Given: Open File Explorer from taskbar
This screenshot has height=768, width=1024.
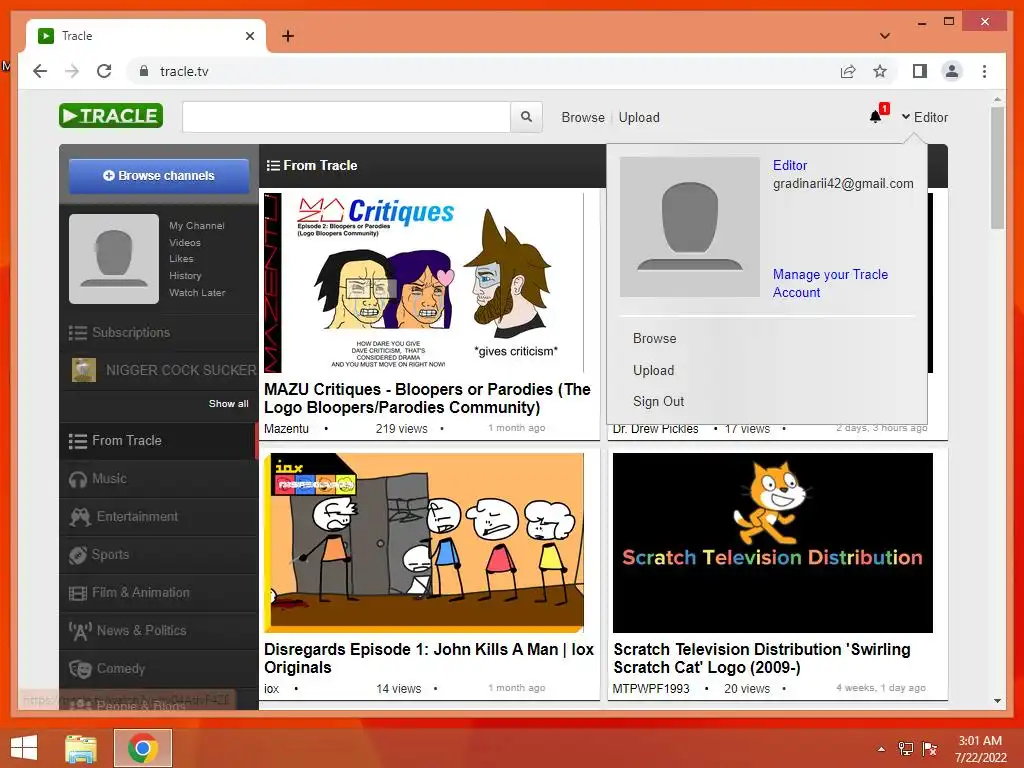Looking at the screenshot, I should (x=81, y=748).
